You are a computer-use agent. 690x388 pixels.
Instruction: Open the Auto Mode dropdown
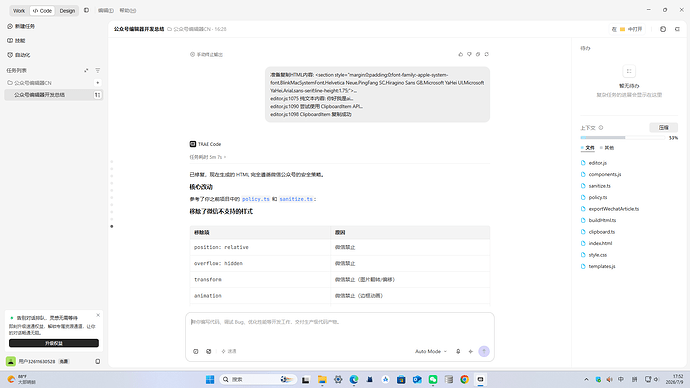pos(430,351)
